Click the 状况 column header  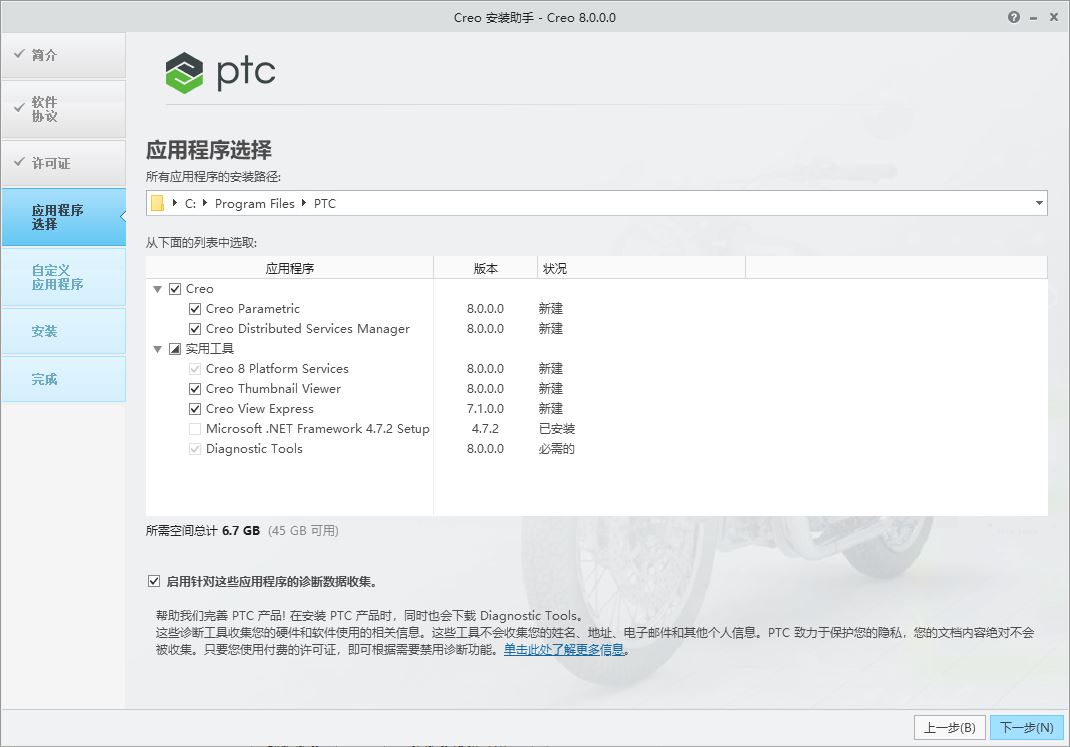(641, 268)
